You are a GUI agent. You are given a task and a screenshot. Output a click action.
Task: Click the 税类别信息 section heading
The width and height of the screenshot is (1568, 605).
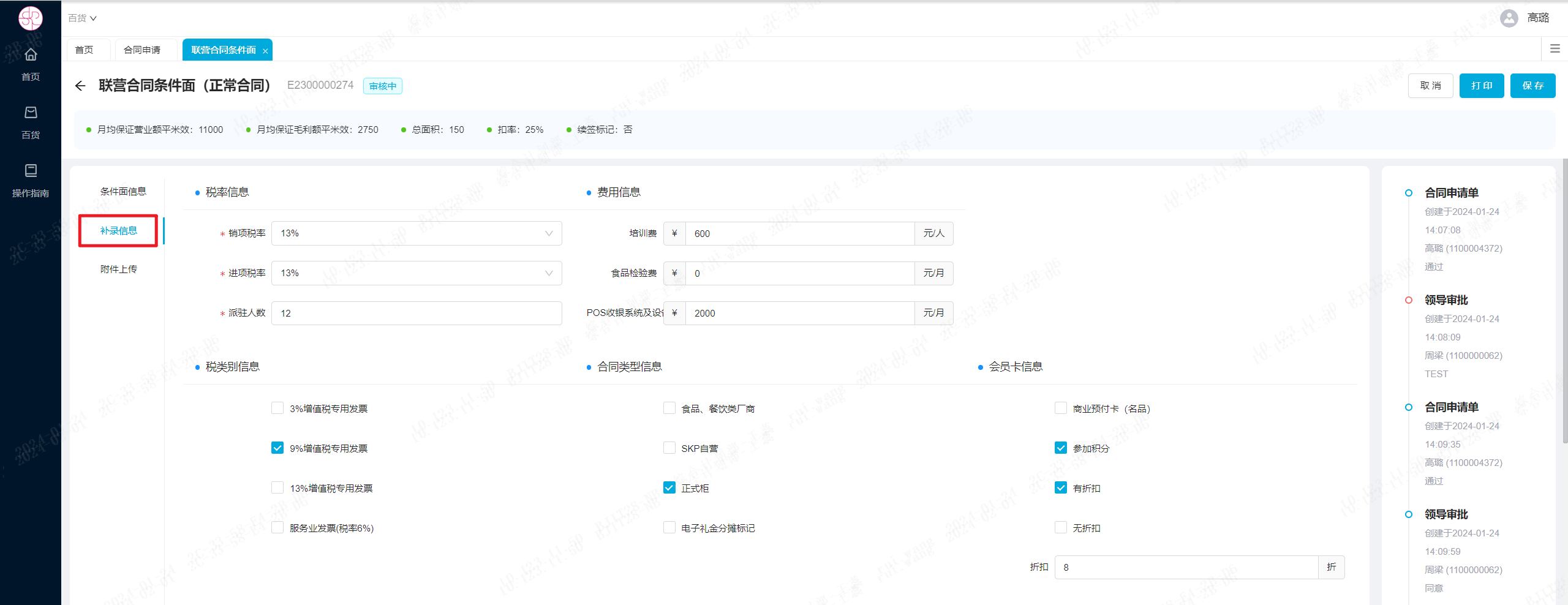coord(232,367)
